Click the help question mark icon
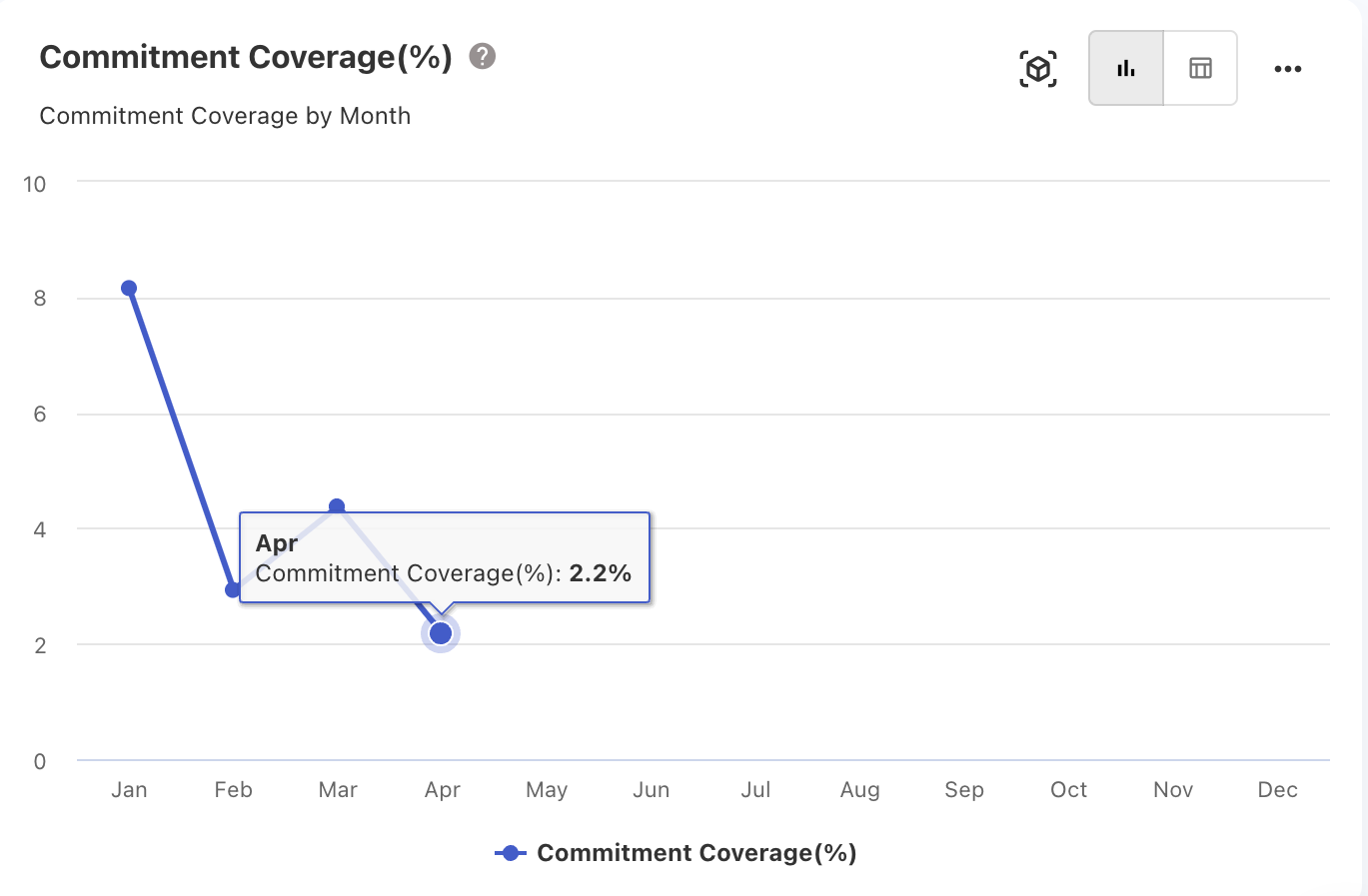This screenshot has width=1368, height=896. click(x=483, y=57)
